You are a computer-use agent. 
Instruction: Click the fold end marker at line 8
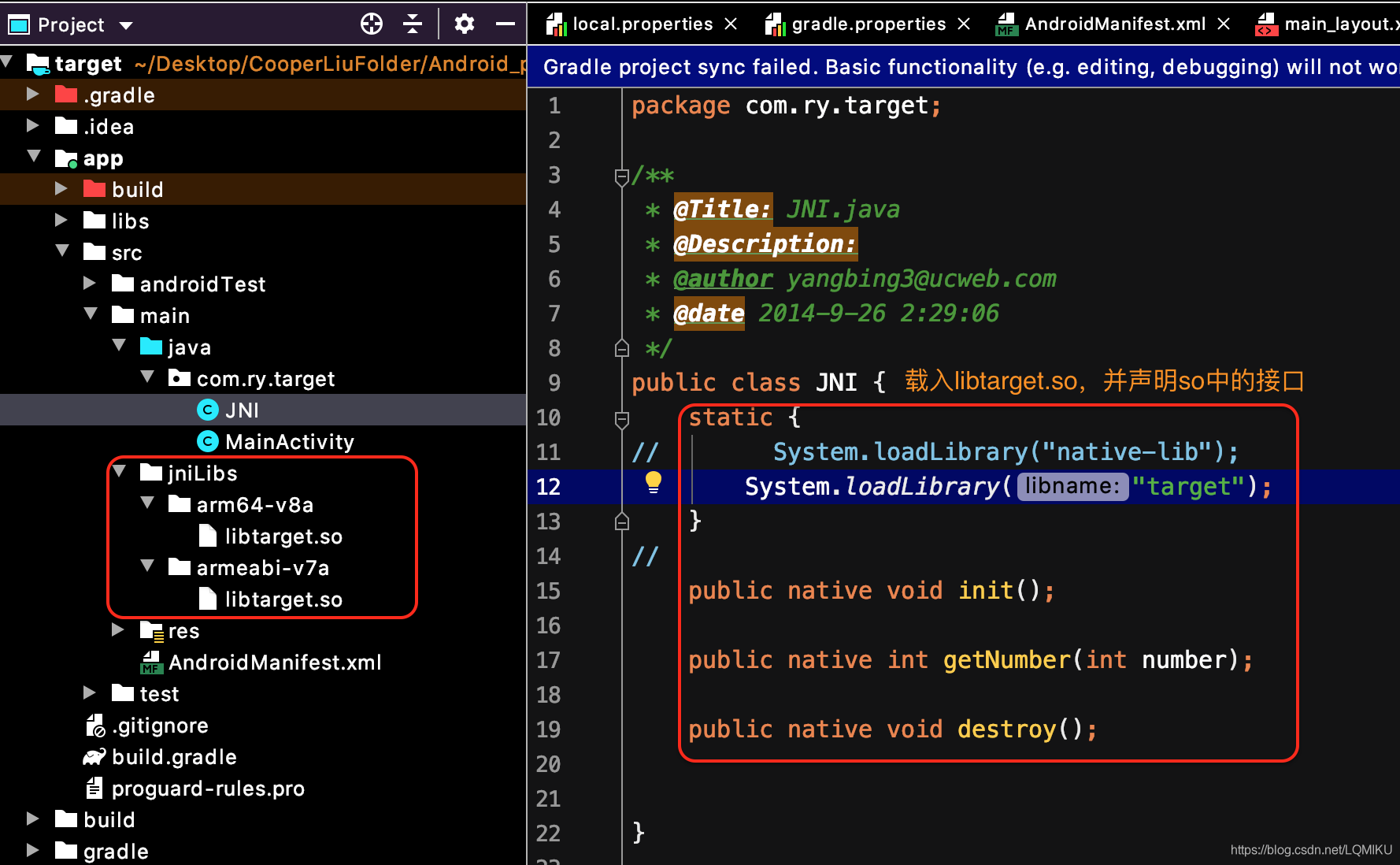coord(621,347)
